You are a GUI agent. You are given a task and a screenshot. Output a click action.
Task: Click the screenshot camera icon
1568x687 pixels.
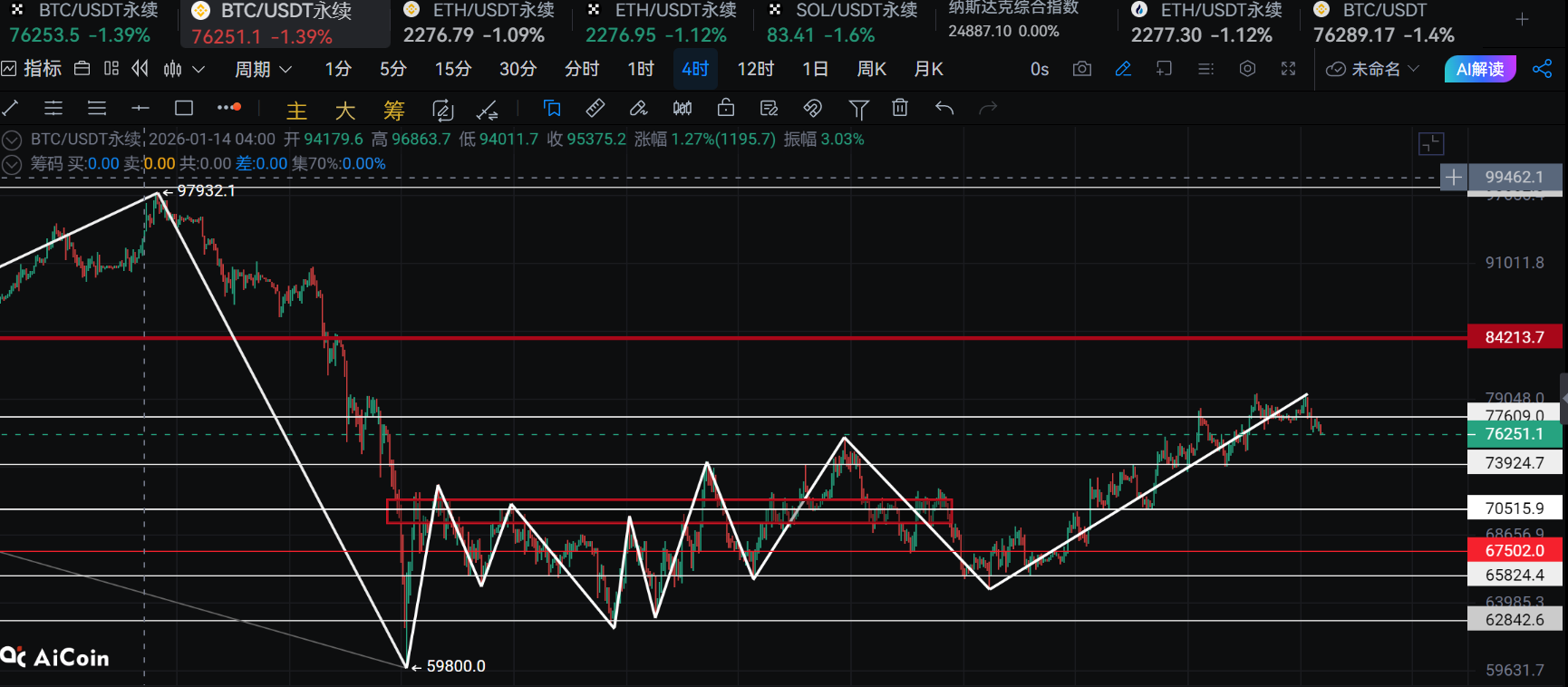click(x=1081, y=69)
